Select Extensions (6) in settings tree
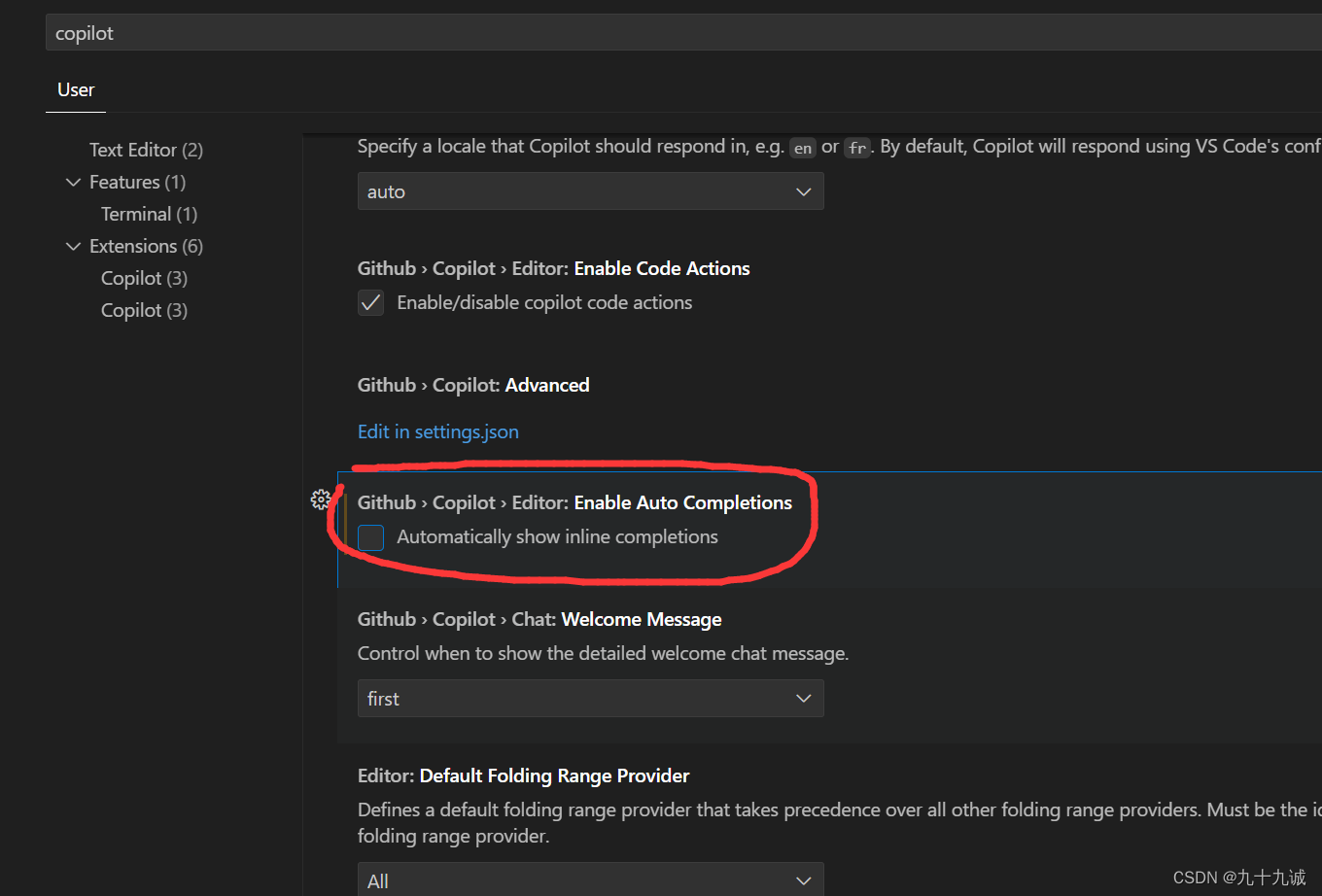This screenshot has width=1322, height=896. click(146, 246)
